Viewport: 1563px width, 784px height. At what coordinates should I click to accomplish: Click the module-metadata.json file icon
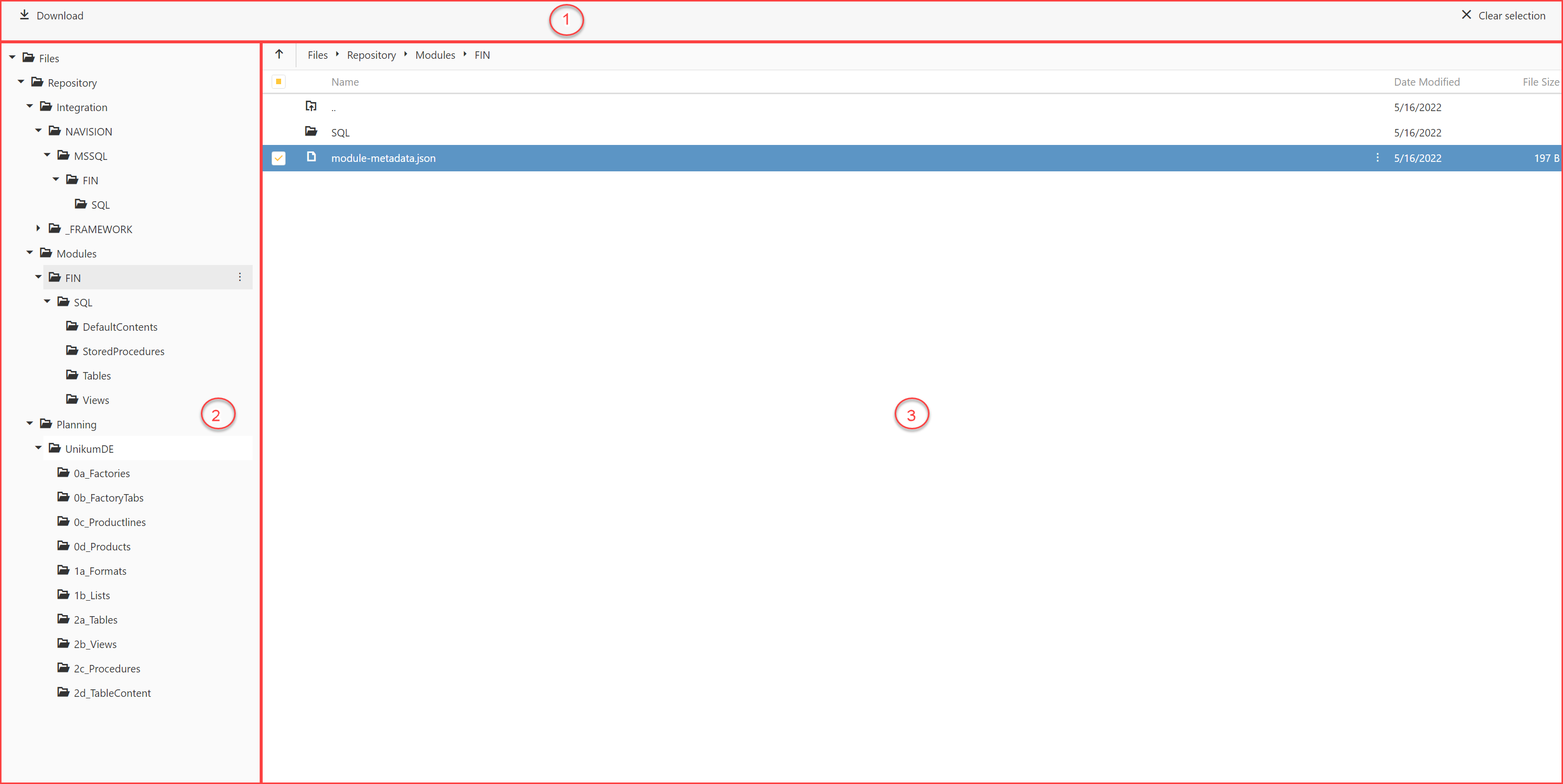coord(312,157)
